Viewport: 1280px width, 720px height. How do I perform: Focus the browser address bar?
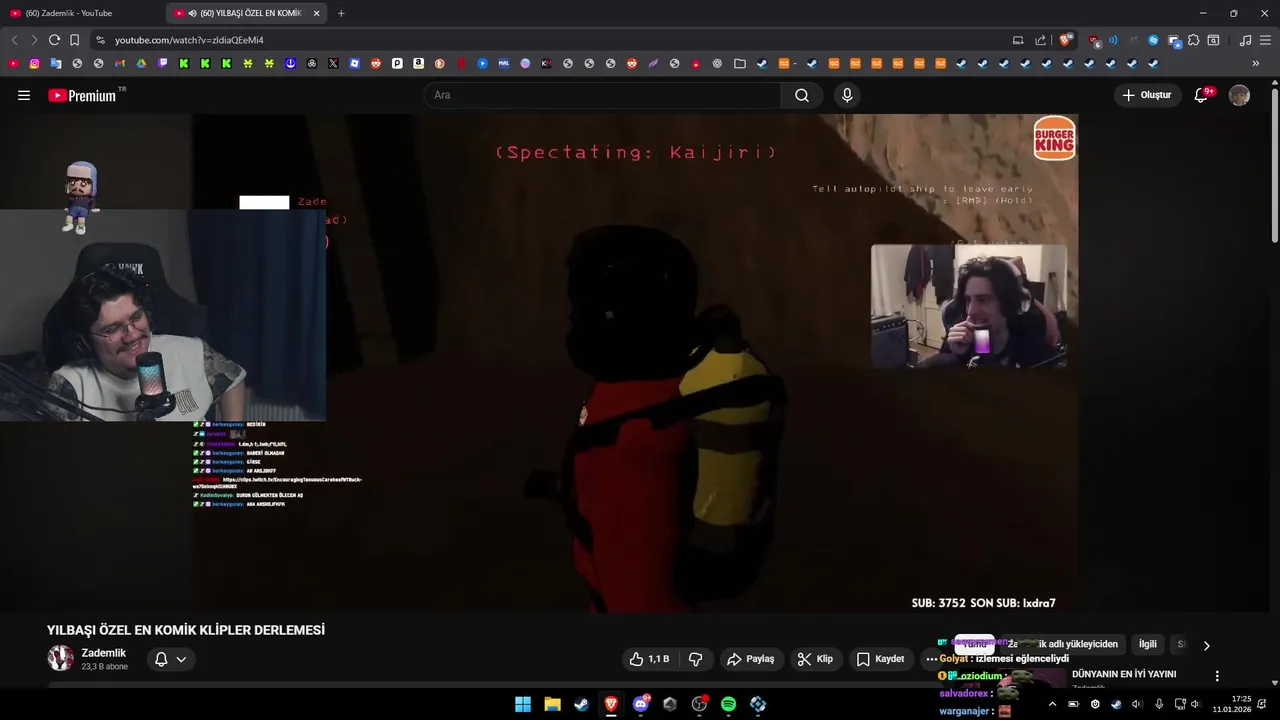coord(560,40)
